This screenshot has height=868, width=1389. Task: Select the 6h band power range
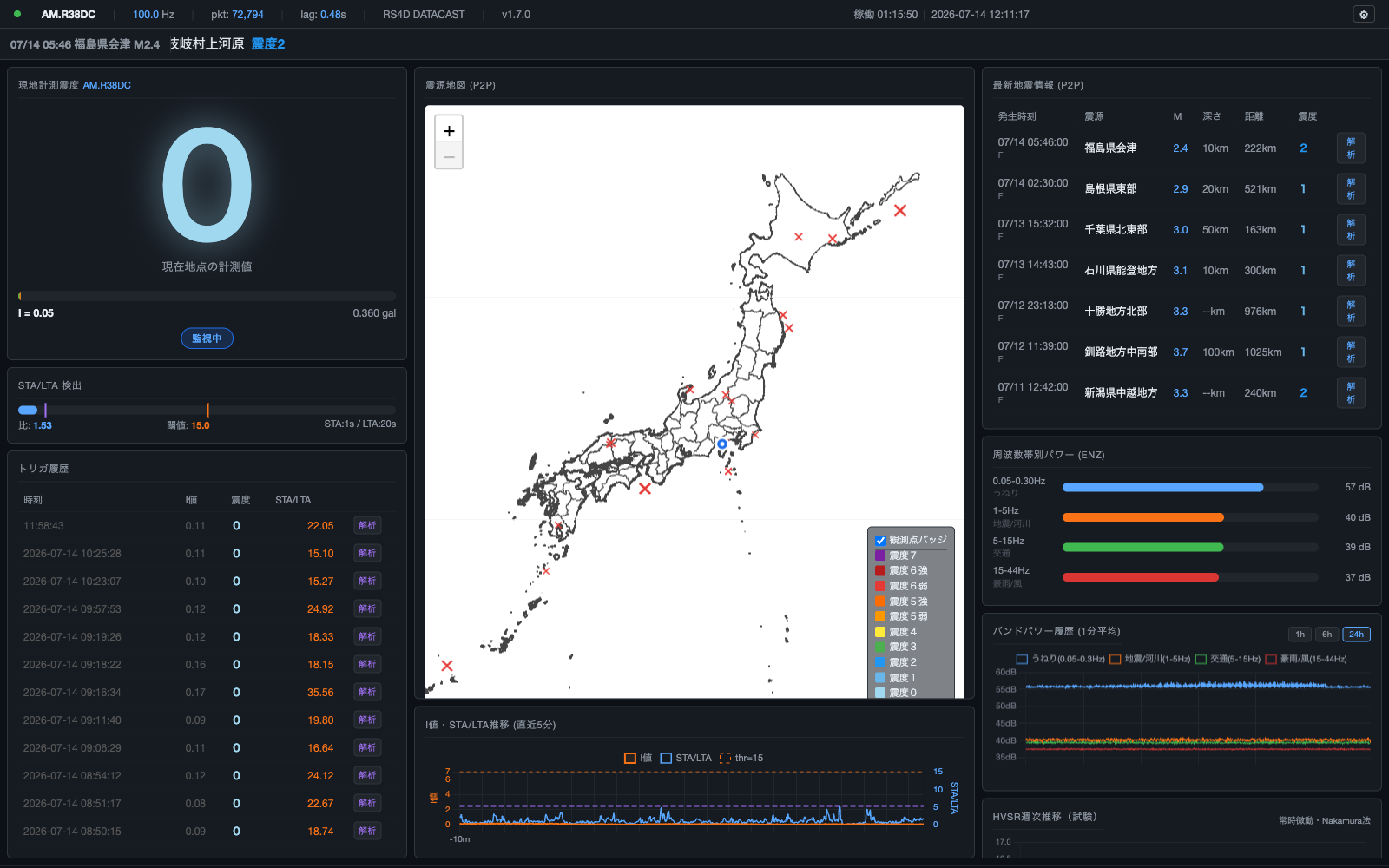click(1326, 635)
